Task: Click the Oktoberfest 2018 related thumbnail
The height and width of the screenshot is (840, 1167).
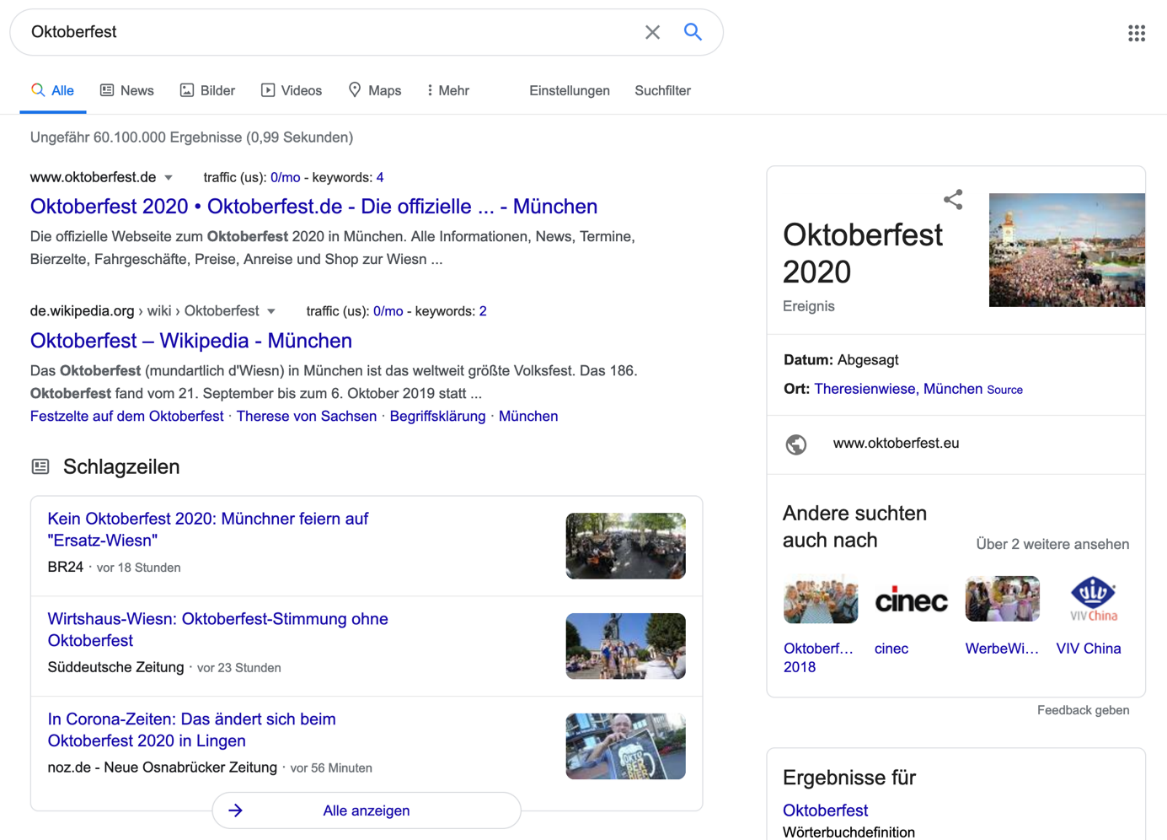Action: (820, 600)
